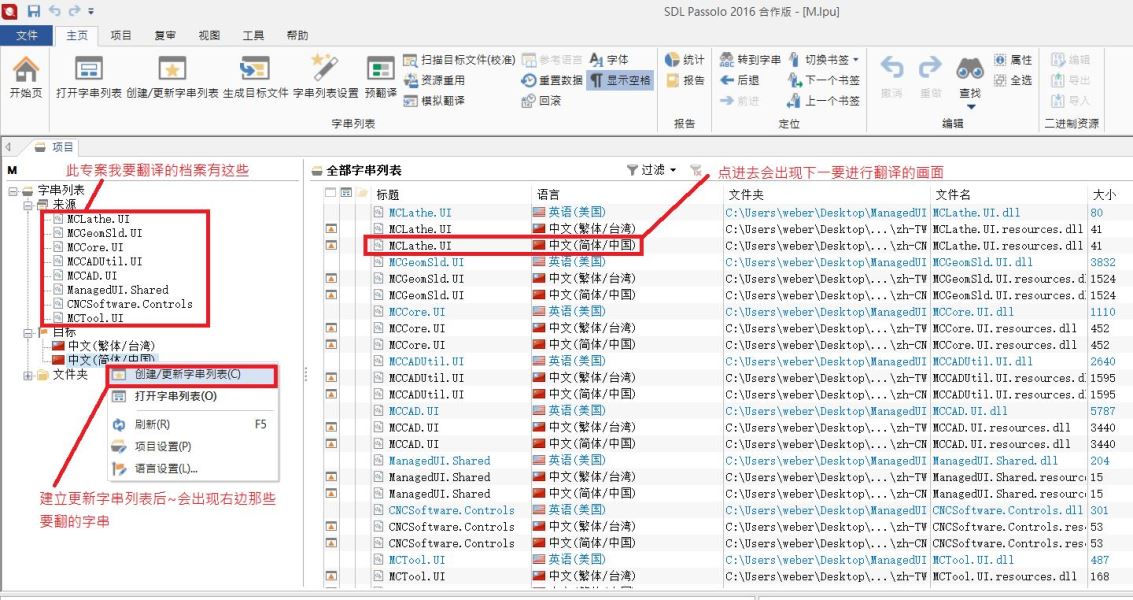Toggle the 显示空格 option

[620, 80]
